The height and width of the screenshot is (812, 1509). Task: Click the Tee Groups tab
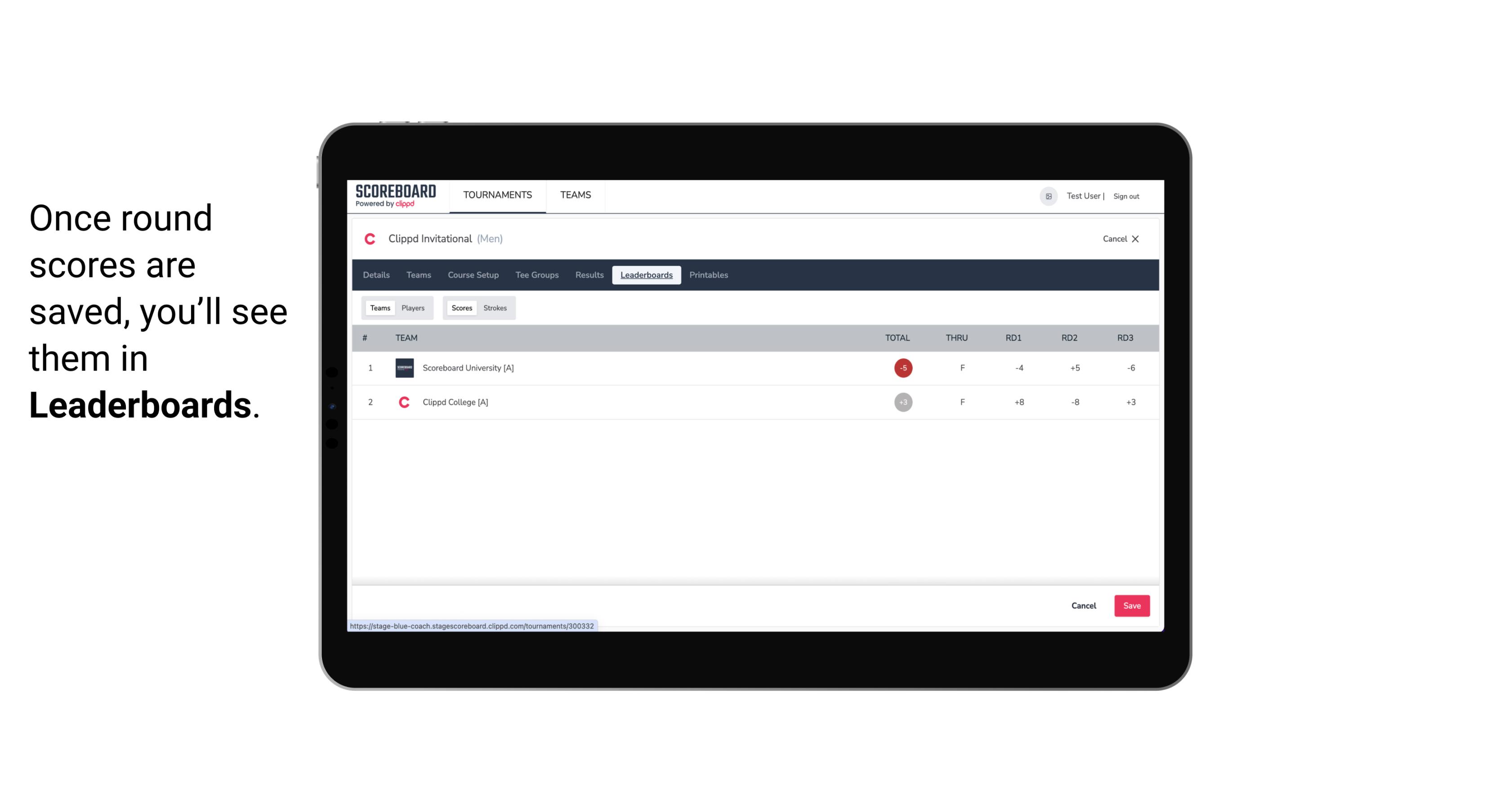(537, 275)
